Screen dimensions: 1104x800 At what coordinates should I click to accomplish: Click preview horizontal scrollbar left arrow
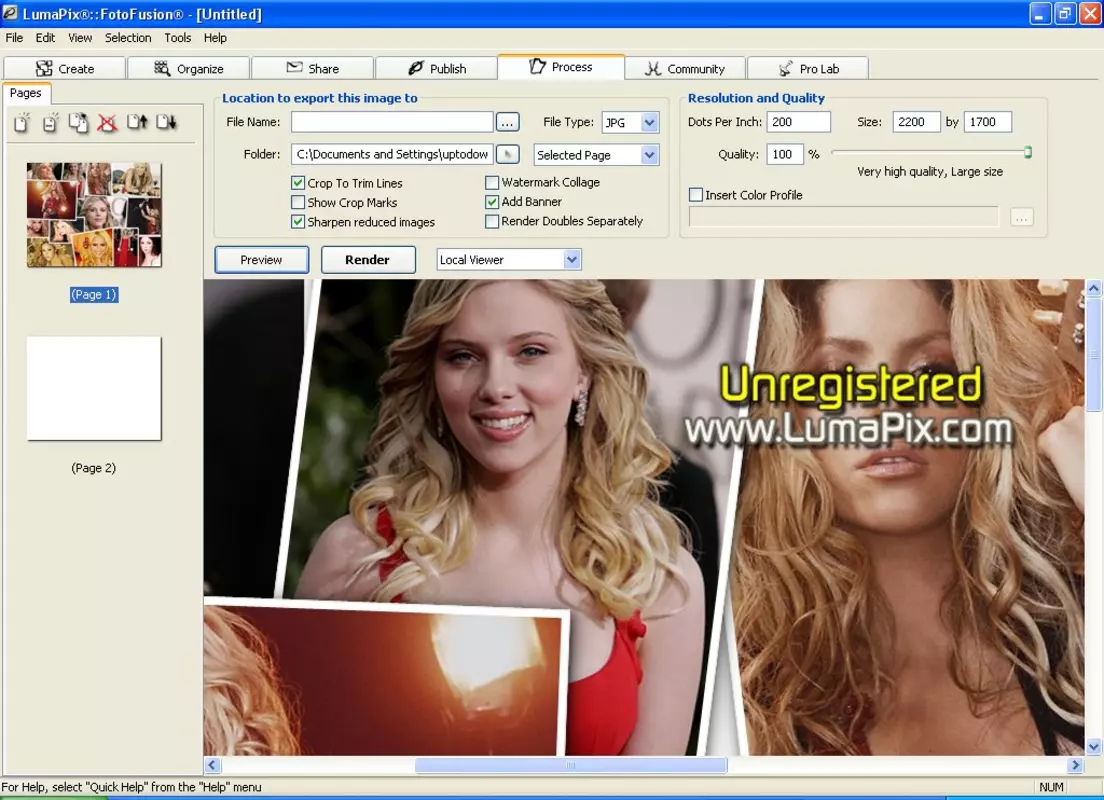coord(213,765)
